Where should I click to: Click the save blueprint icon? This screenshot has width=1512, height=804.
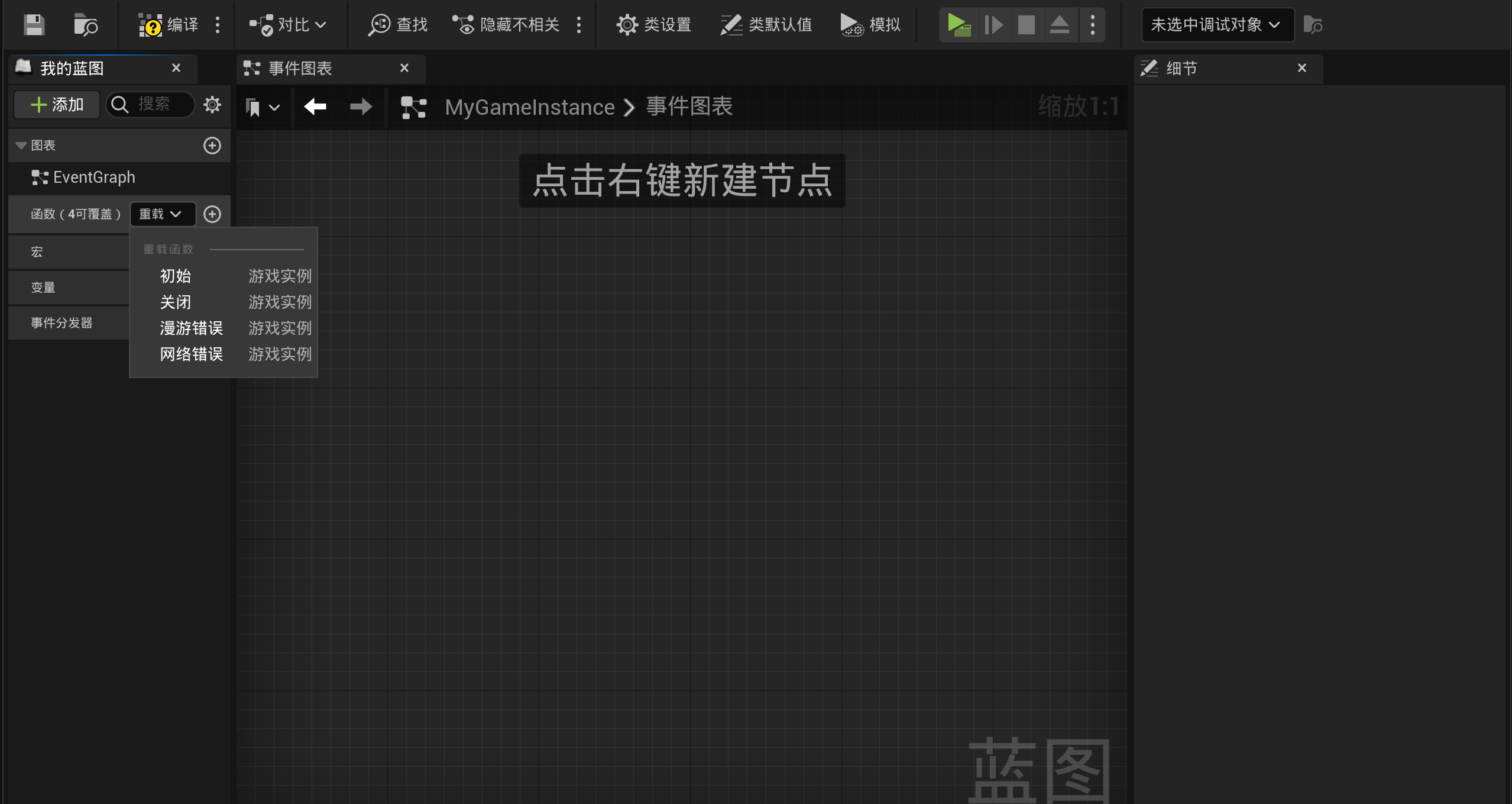(34, 25)
